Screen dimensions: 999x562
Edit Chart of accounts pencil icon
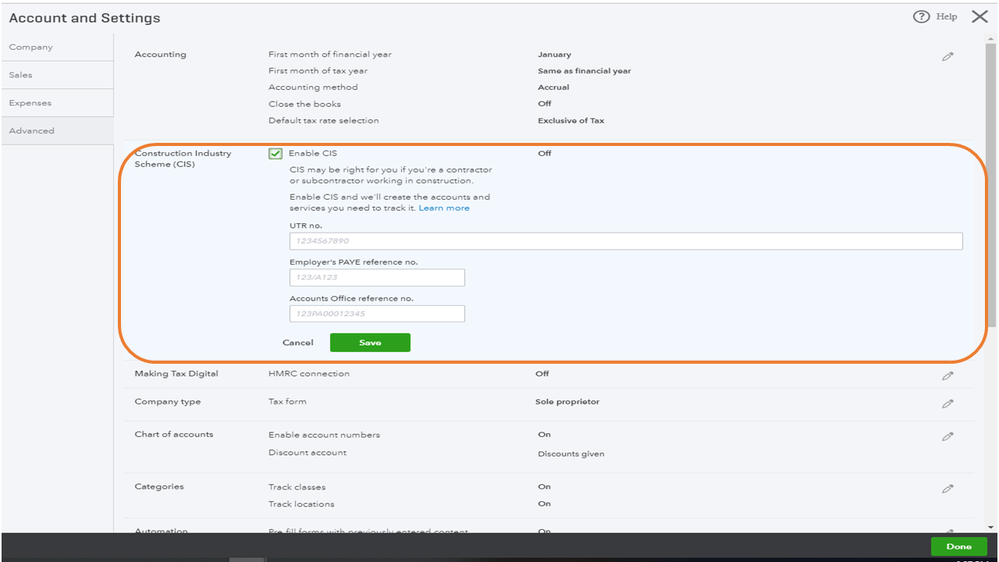947,437
